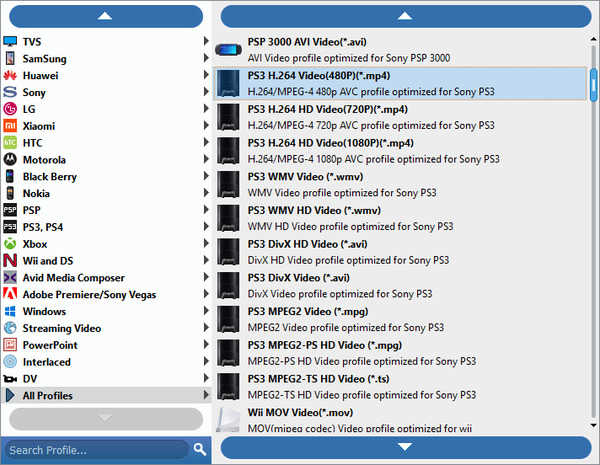
Task: Click the Nokia phone icon
Action: [x=10, y=193]
